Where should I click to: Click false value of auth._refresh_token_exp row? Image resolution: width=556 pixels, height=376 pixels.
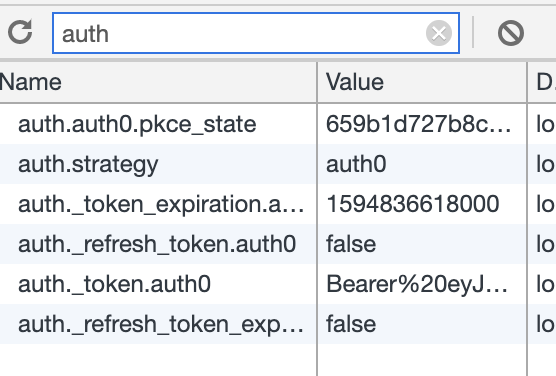[x=422, y=324]
